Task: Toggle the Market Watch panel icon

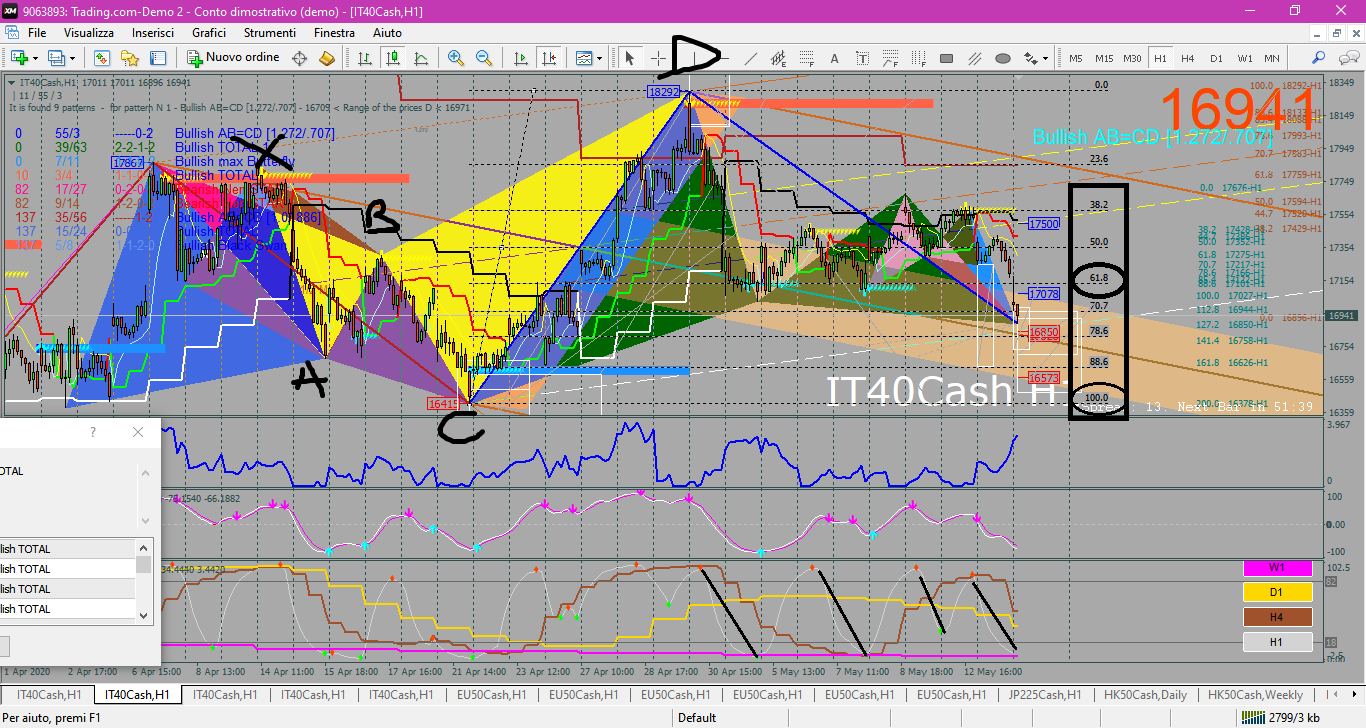Action: coord(101,58)
